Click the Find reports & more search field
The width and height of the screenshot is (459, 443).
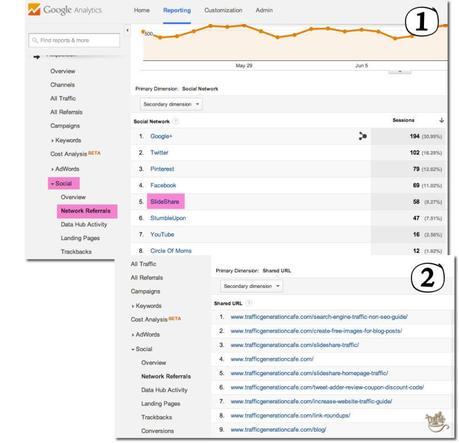pyautogui.click(x=74, y=40)
